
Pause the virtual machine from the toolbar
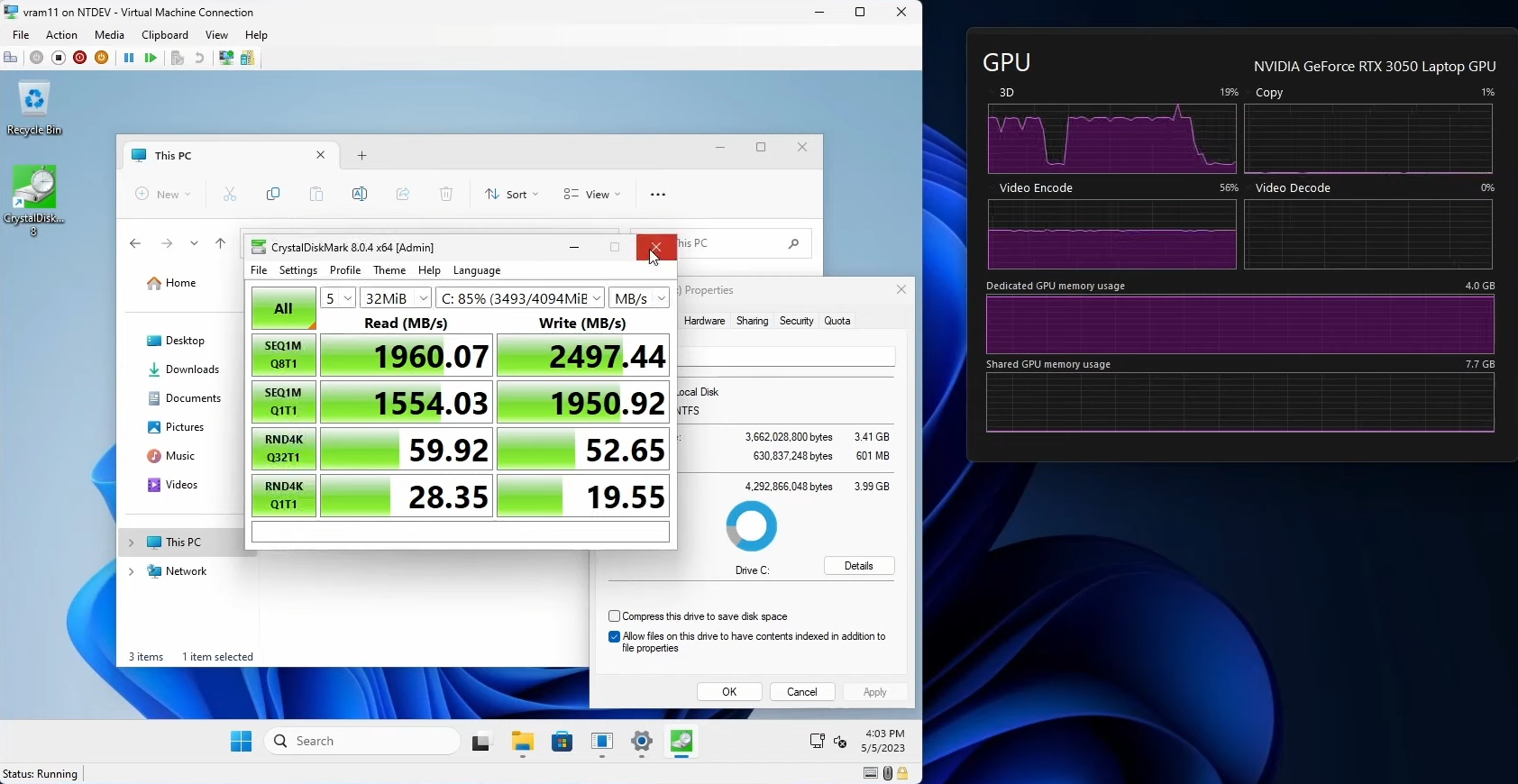coord(129,58)
